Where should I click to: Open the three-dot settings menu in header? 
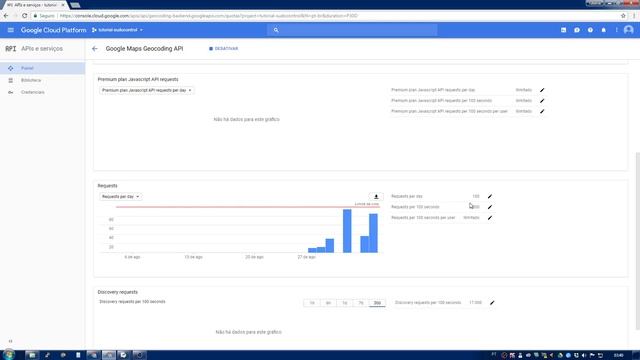click(616, 30)
